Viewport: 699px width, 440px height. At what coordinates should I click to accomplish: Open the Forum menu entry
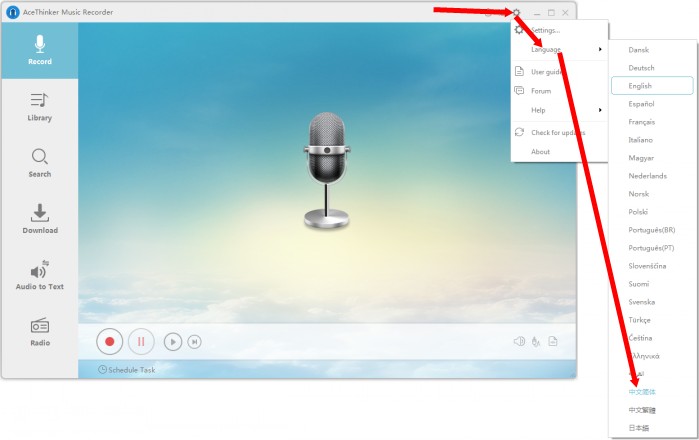tap(559, 91)
